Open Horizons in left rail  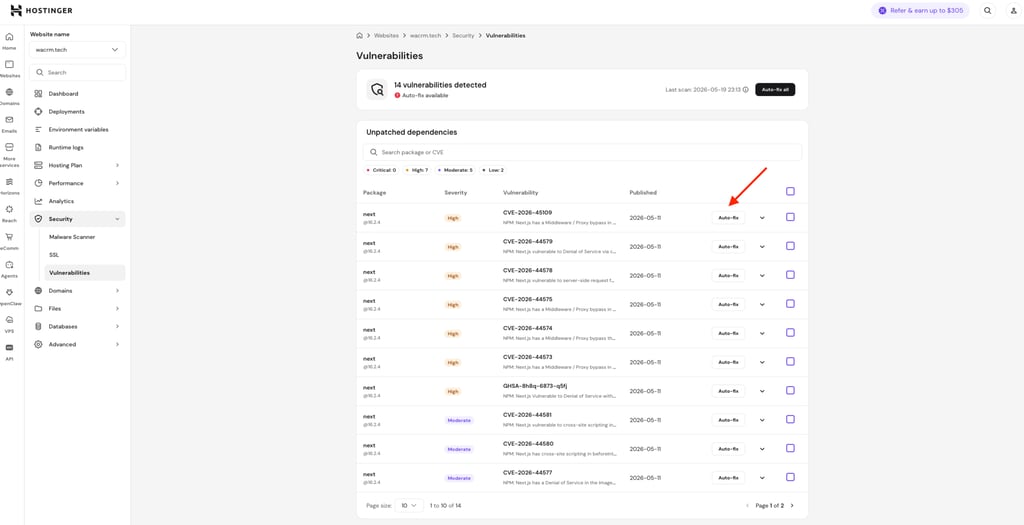point(9,187)
